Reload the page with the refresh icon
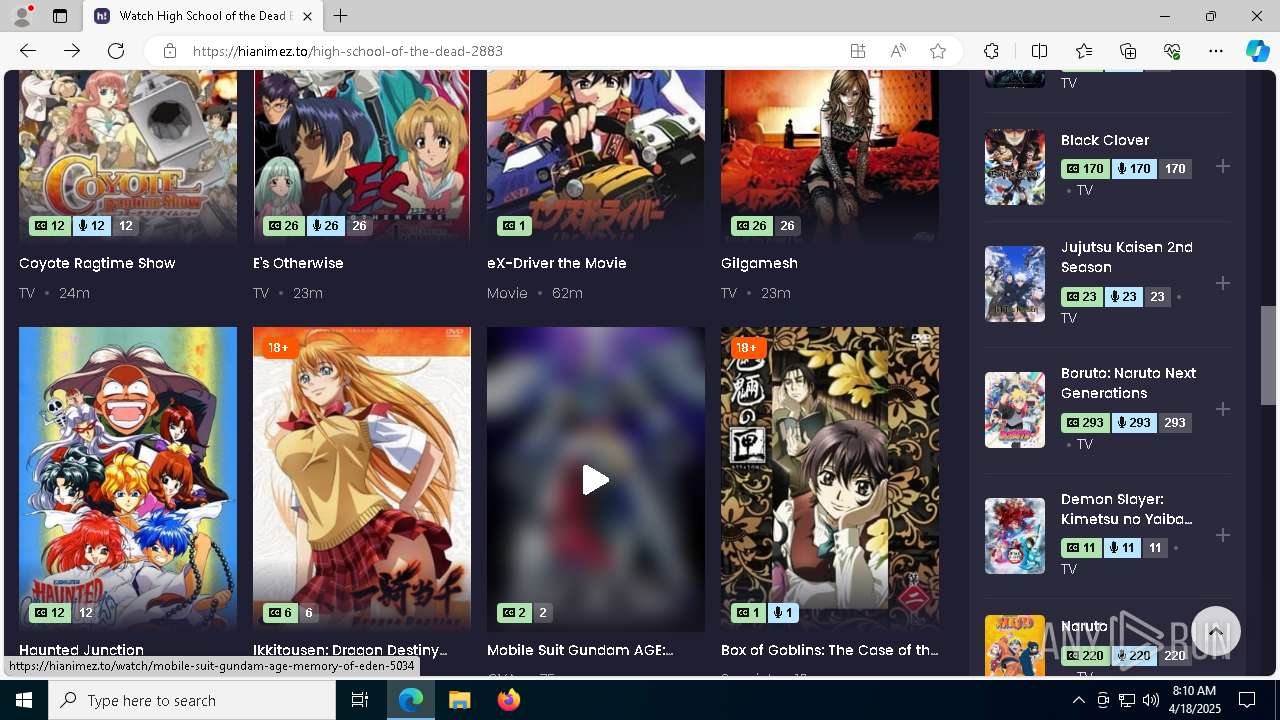This screenshot has width=1280, height=720. (116, 51)
